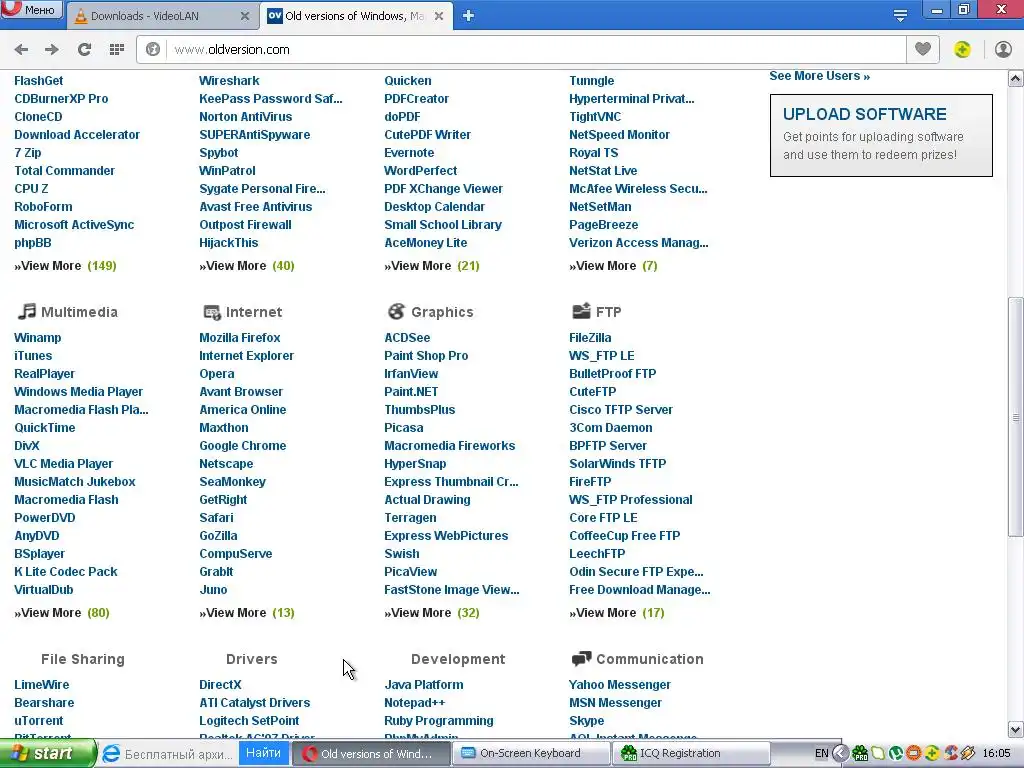Open the Multimedia category heading
Screen dimensions: 1024x768
point(79,312)
